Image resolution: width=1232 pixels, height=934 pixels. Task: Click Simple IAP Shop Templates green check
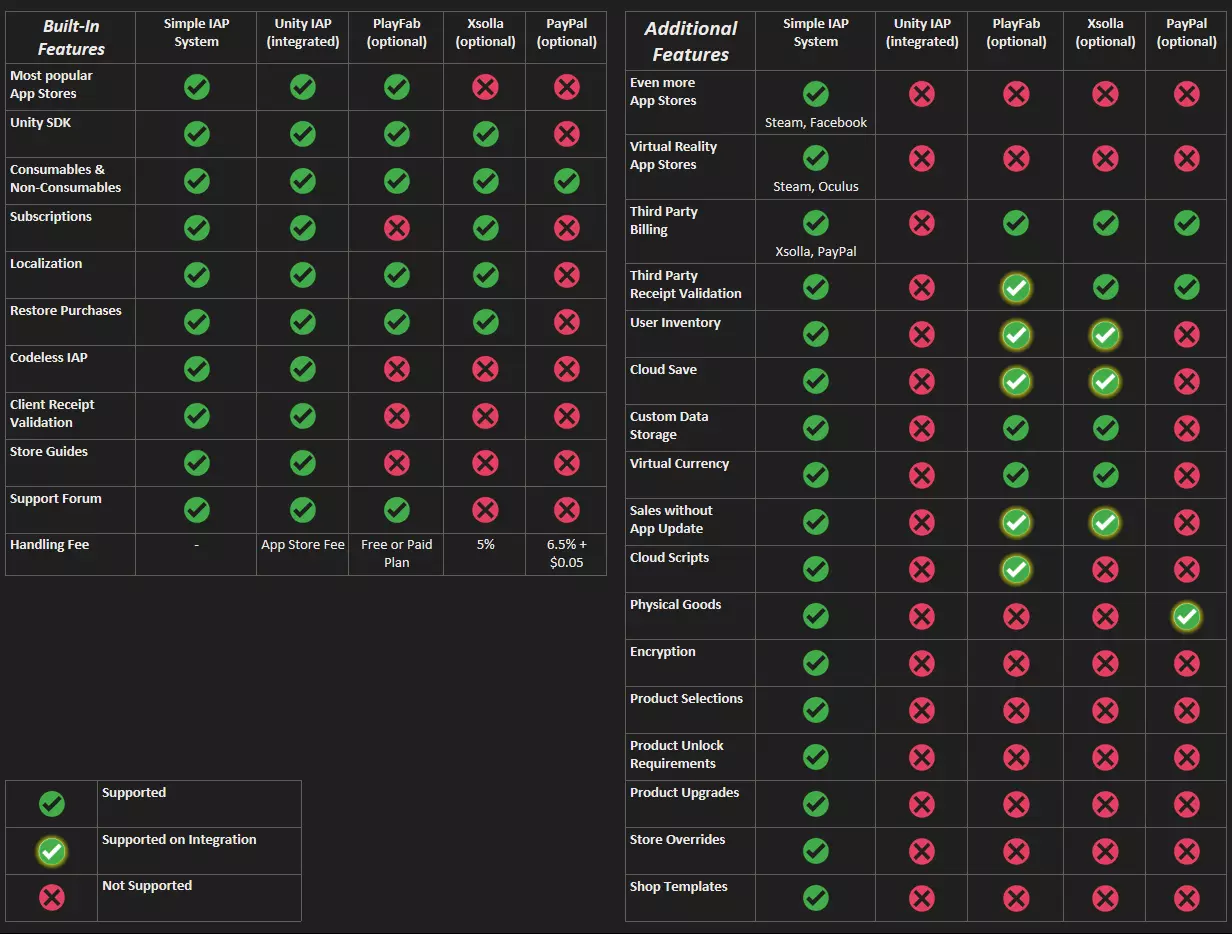[816, 898]
